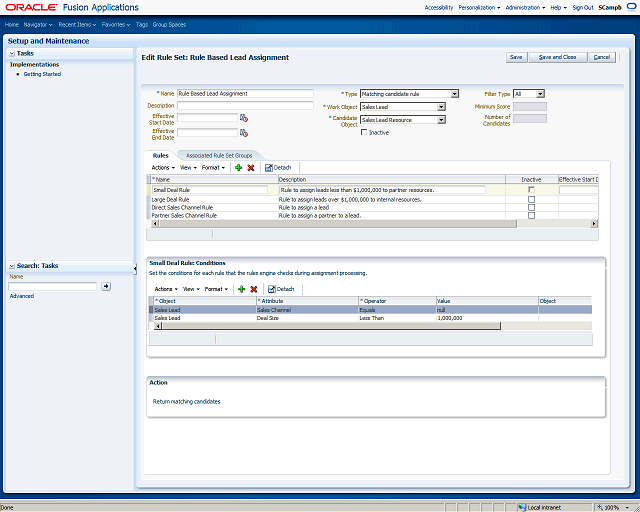Screen dimensions: 640x512
Task: Select the Direct Sales Channel Rule row
Action: coord(372,207)
